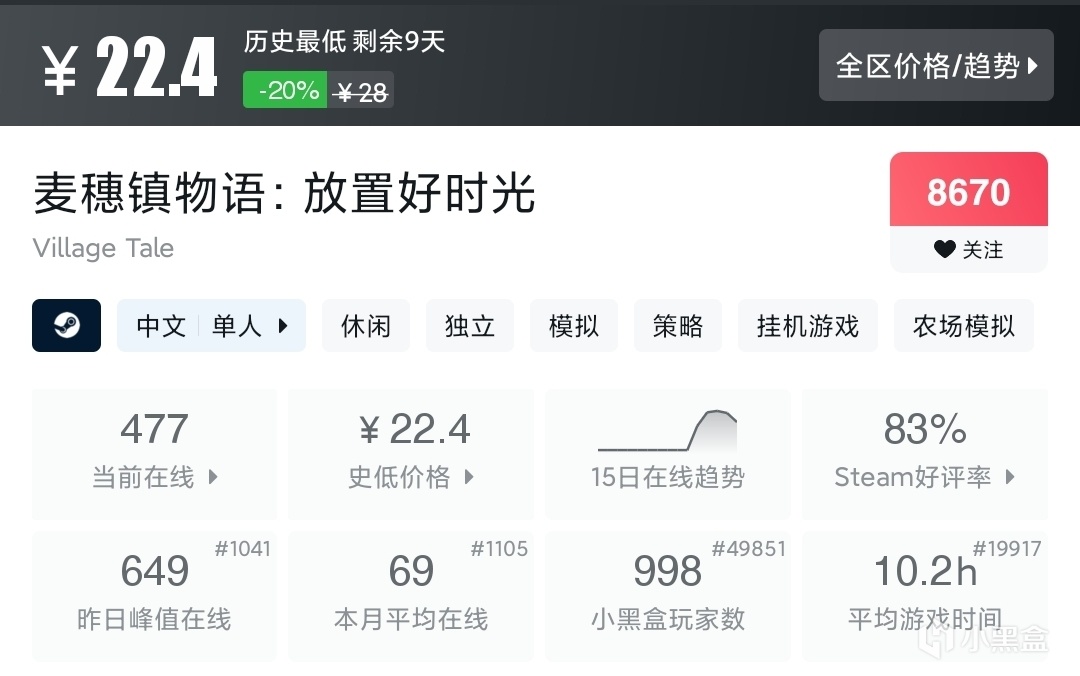Viewport: 1080px width, 676px height.
Task: Expand 当前在线 current players details
Action: pos(154,454)
